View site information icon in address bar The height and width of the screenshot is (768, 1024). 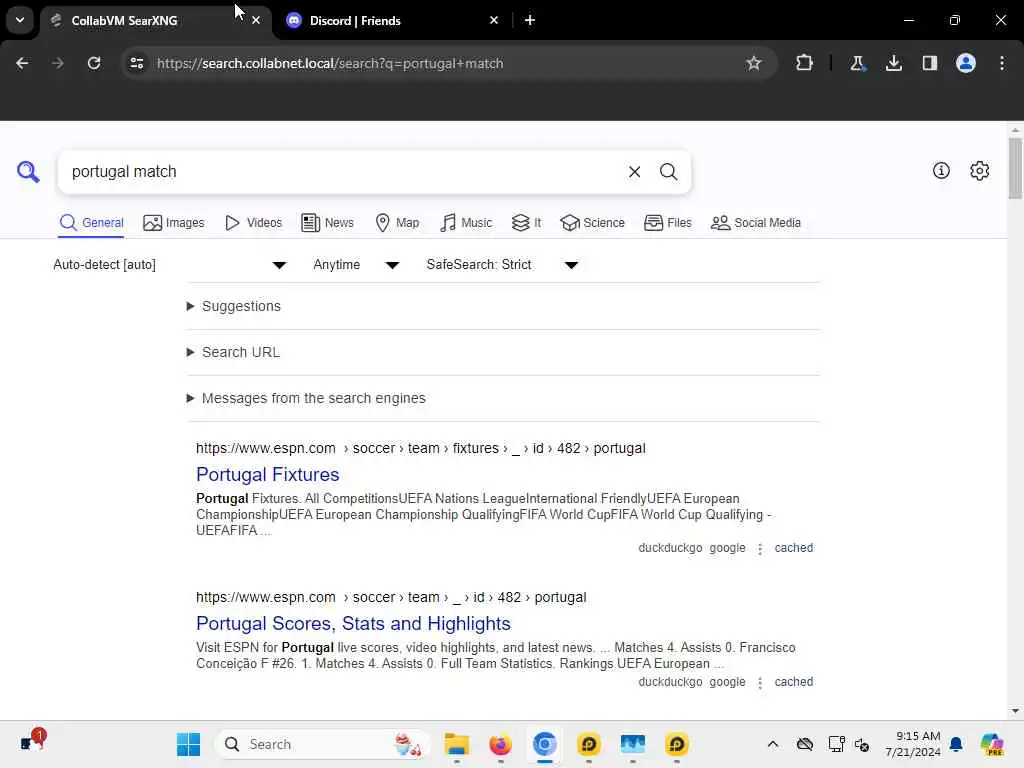click(x=136, y=63)
